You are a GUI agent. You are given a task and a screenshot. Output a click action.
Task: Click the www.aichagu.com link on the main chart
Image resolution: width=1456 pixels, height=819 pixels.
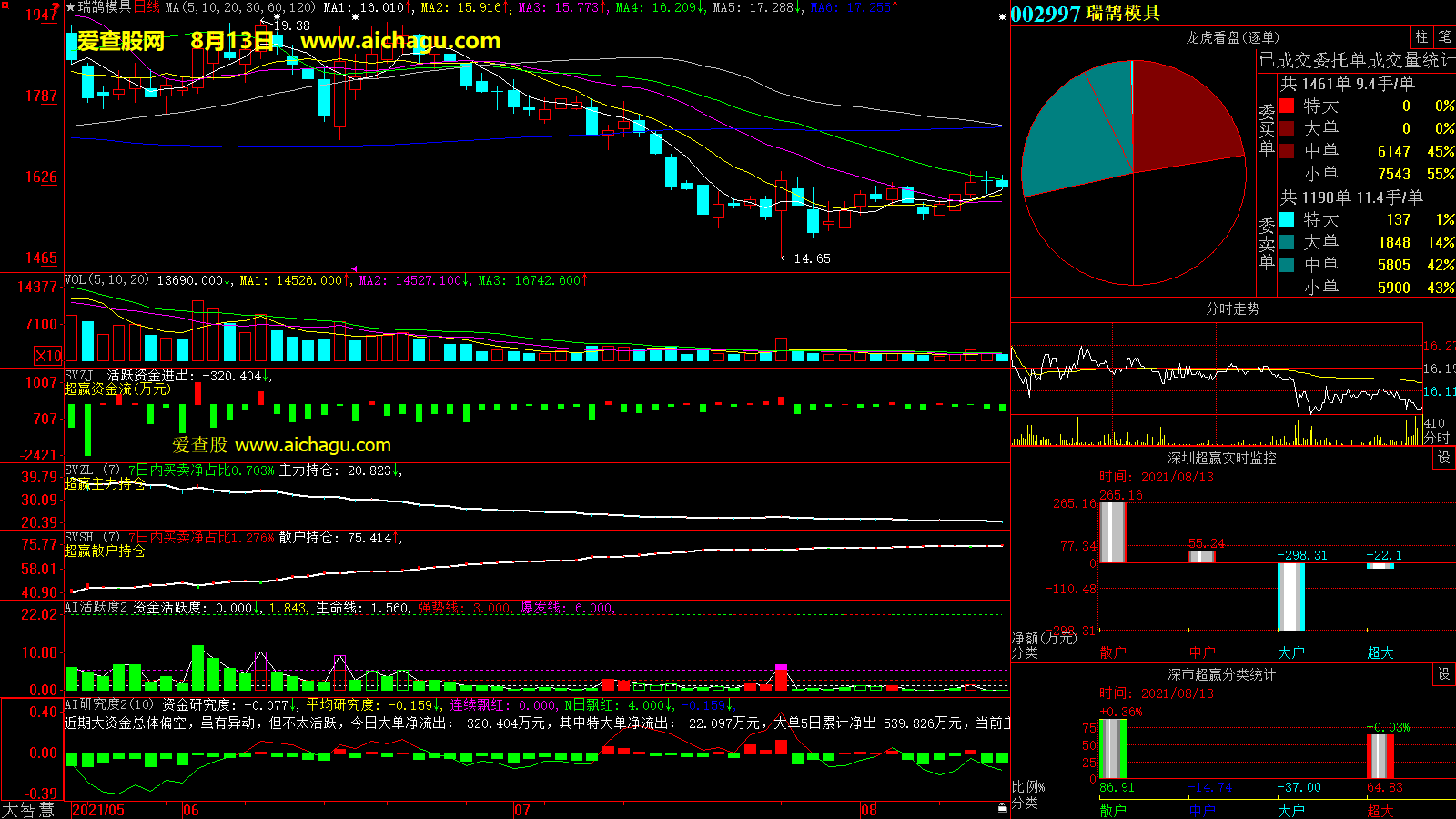pos(400,41)
